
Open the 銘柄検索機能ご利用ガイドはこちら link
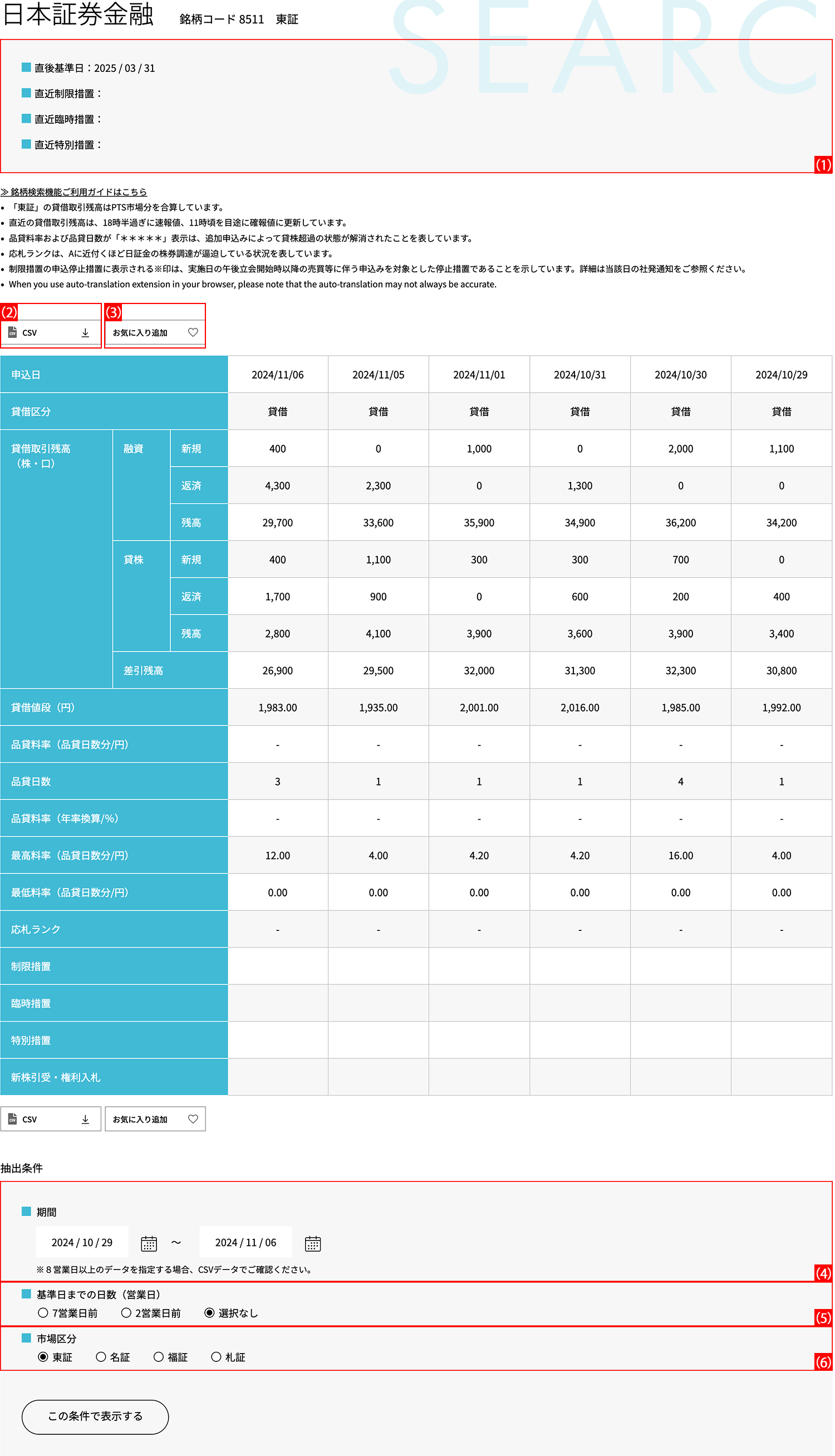point(74,192)
